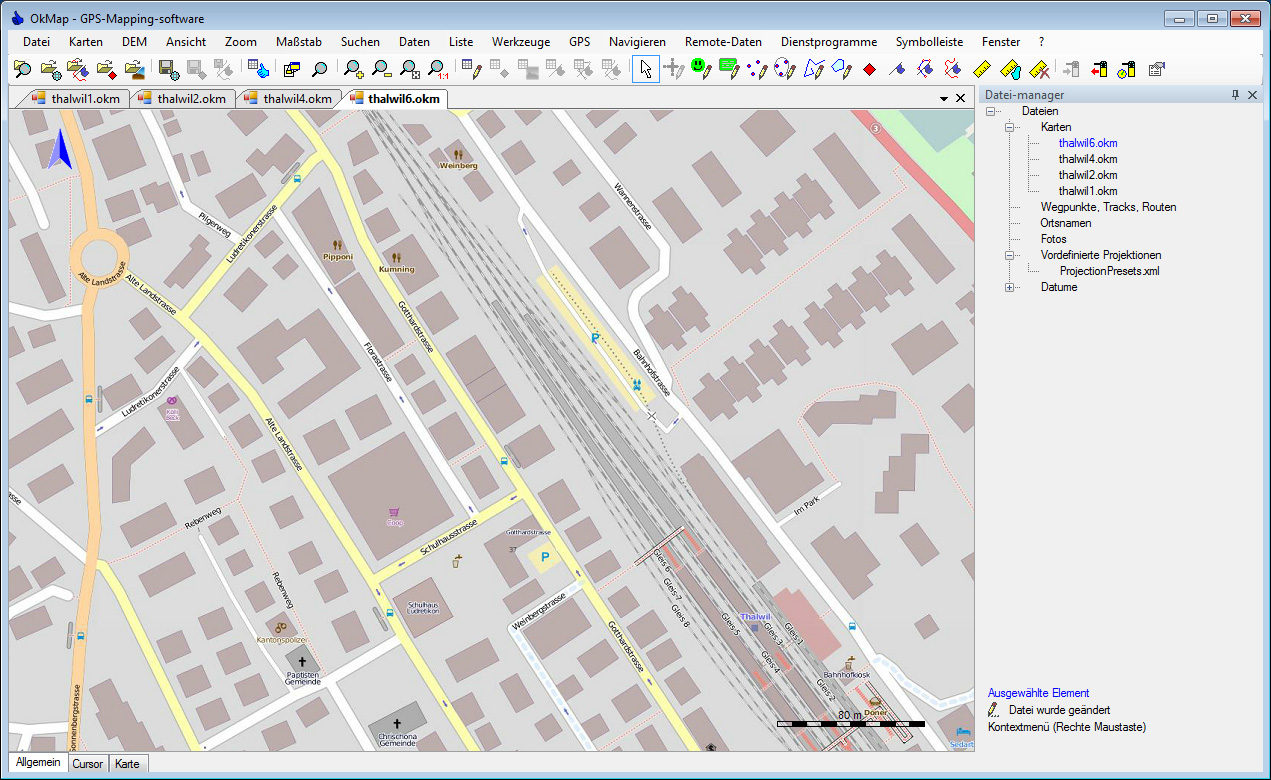Click the blue polygon area drawing tool
The image size is (1271, 780).
click(x=841, y=69)
